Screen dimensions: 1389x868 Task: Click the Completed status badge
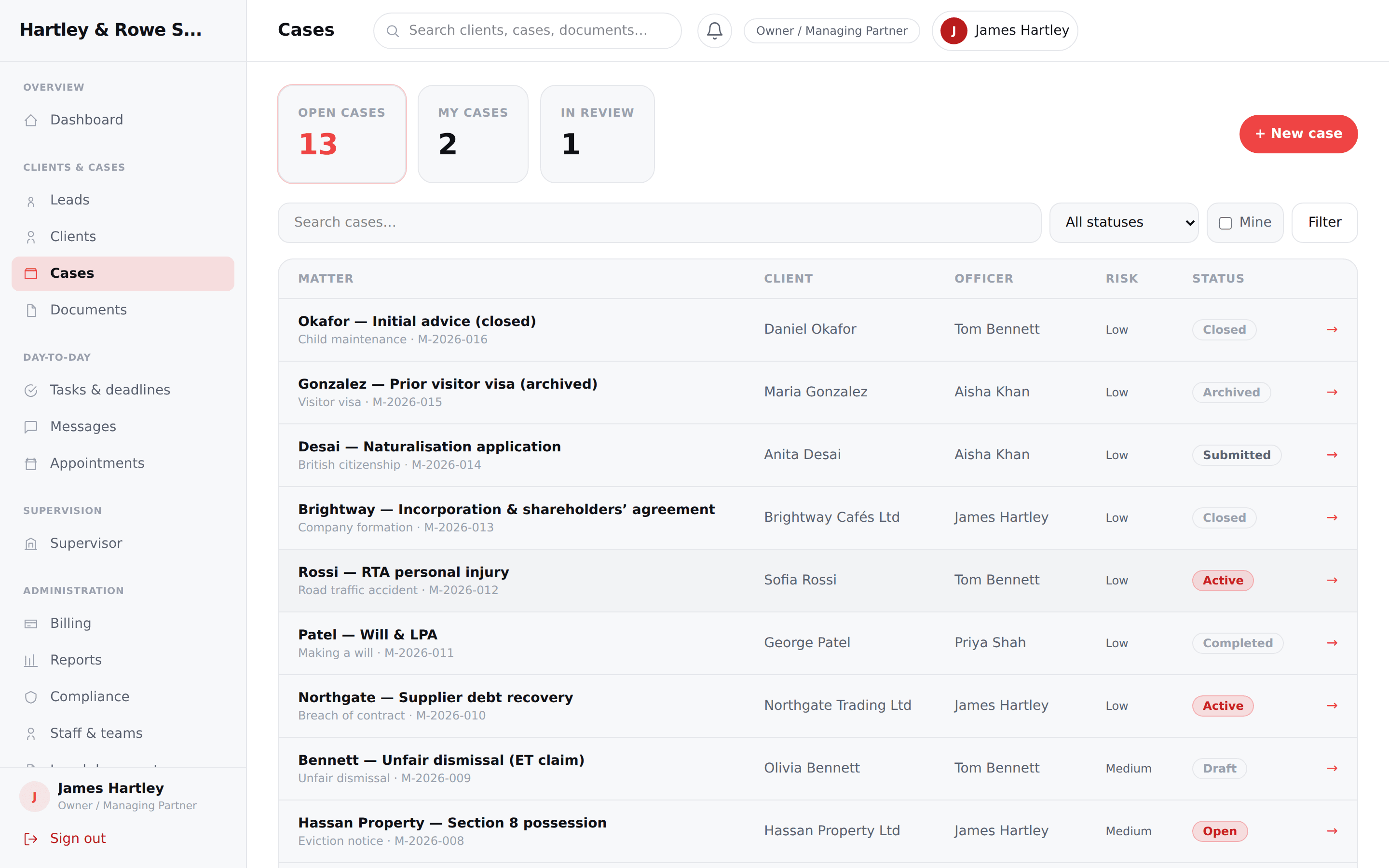click(1238, 644)
